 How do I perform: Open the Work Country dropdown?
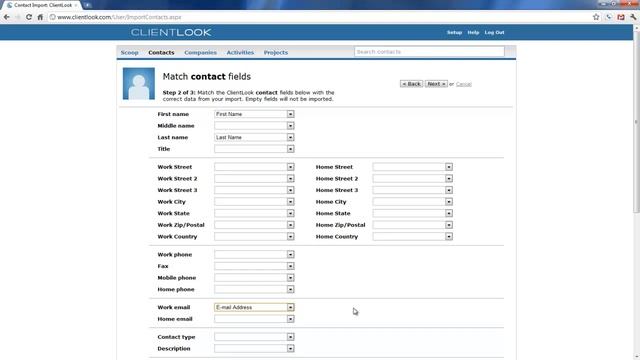pyautogui.click(x=254, y=236)
